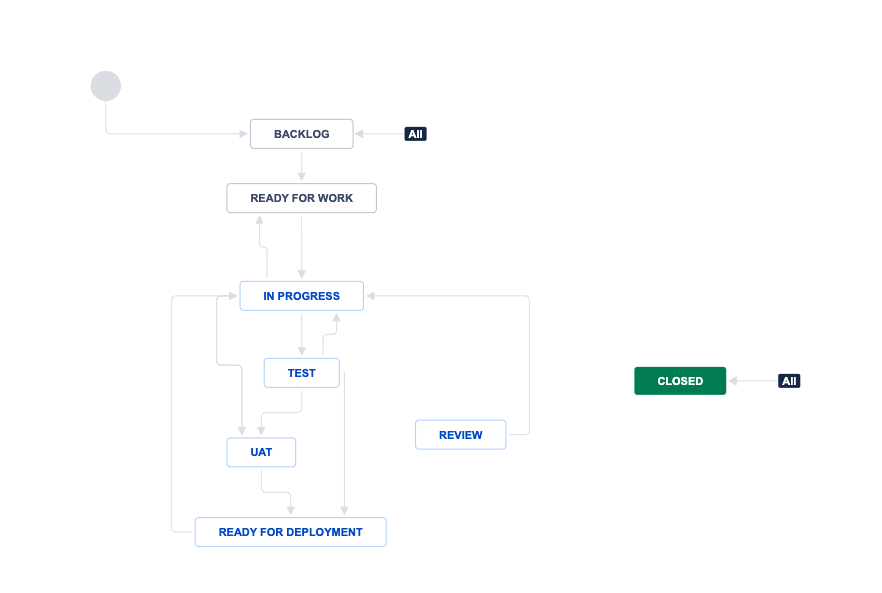The width and height of the screenshot is (882, 593).
Task: Click the transition arrow from BACKLOG to READY FOR WORK
Action: pyautogui.click(x=302, y=166)
